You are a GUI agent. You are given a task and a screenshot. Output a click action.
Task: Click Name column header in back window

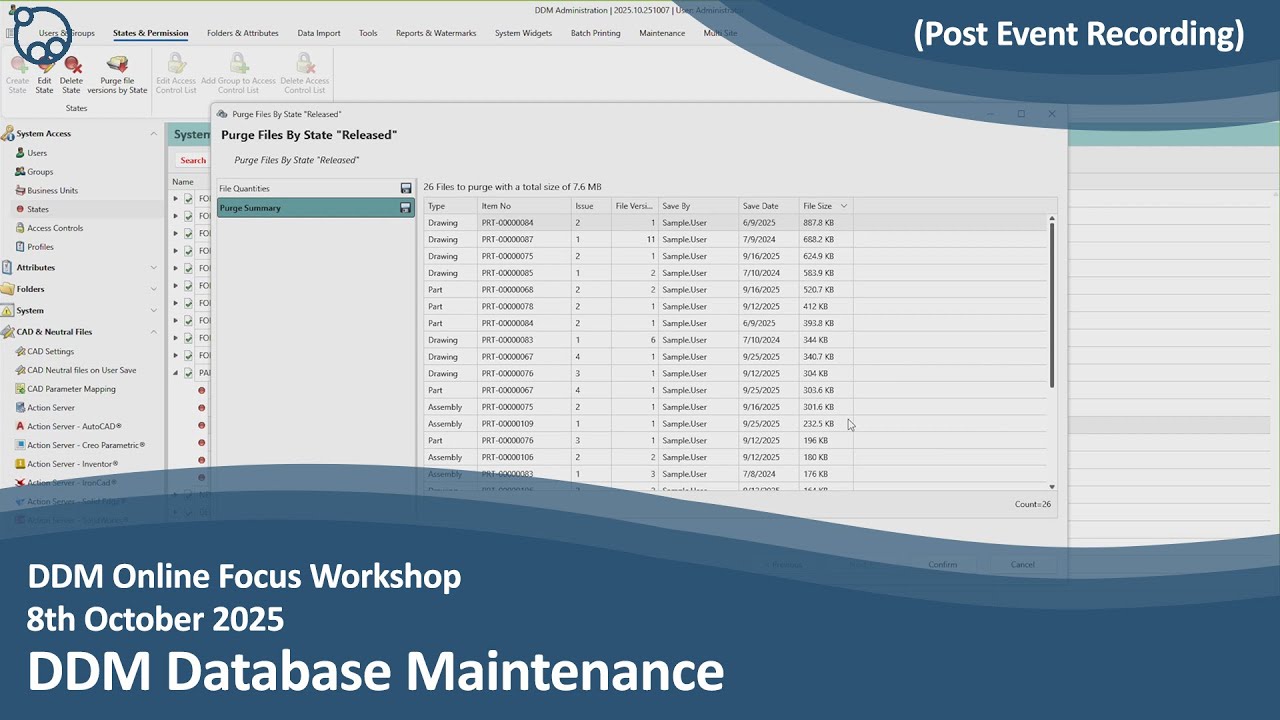point(183,182)
